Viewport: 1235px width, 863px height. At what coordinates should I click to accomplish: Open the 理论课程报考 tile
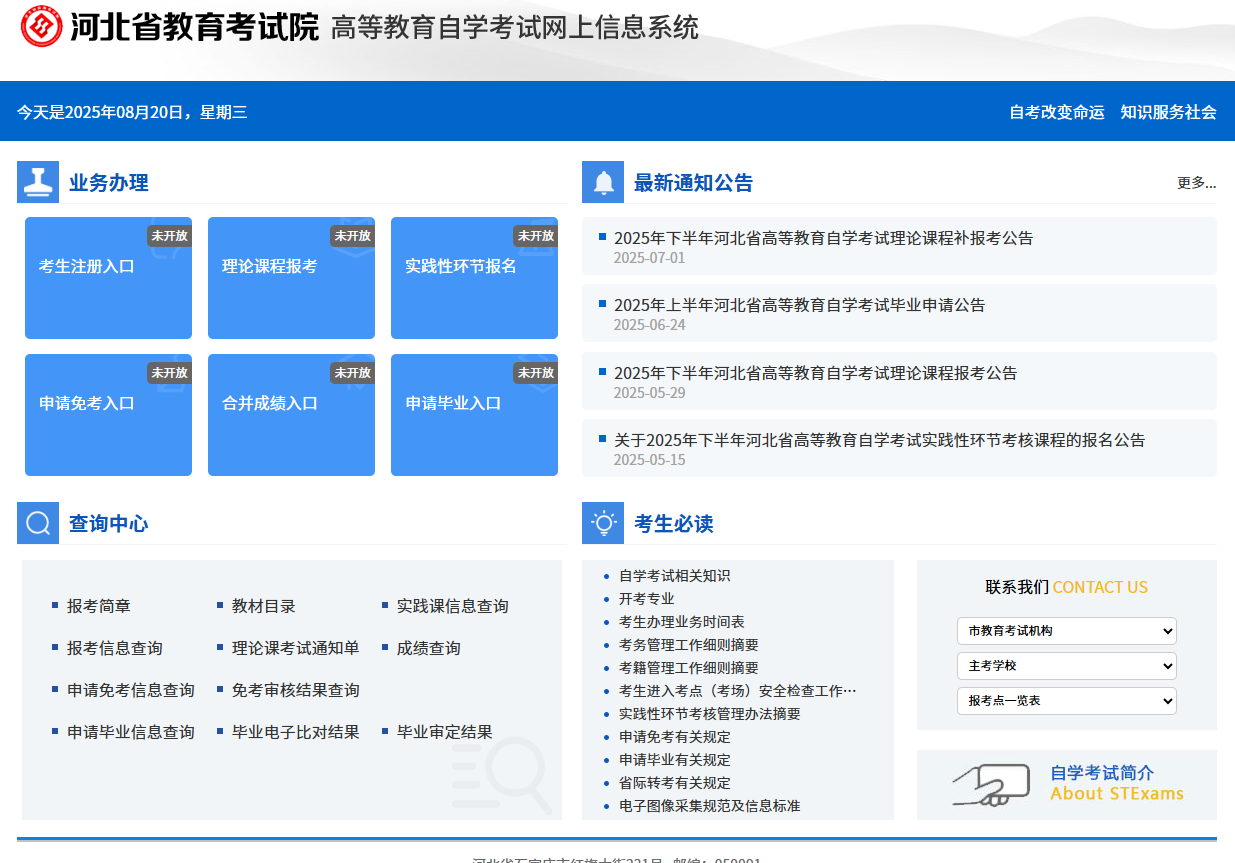click(x=291, y=278)
